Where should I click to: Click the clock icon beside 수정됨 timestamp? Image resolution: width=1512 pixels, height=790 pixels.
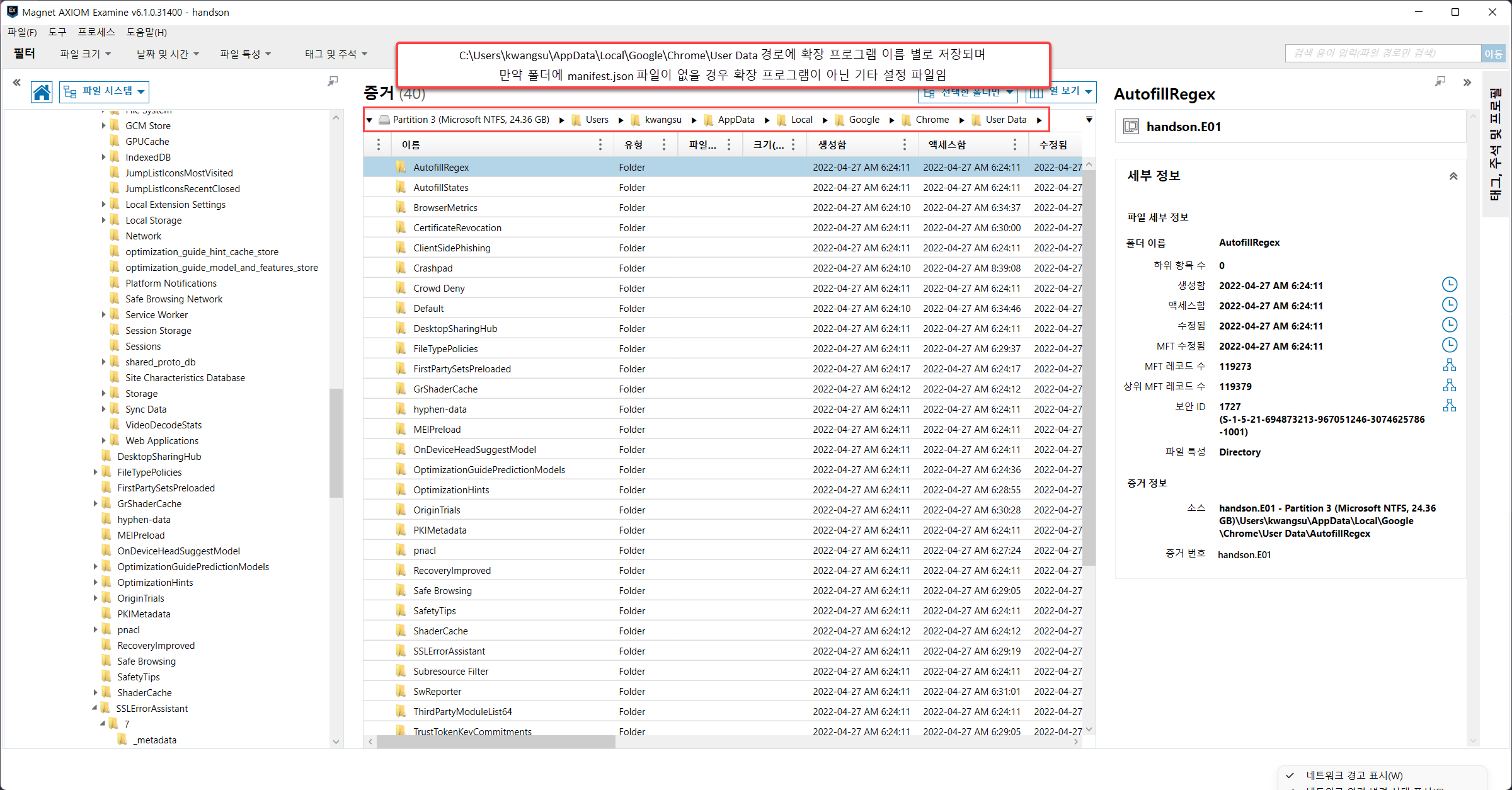pos(1450,325)
